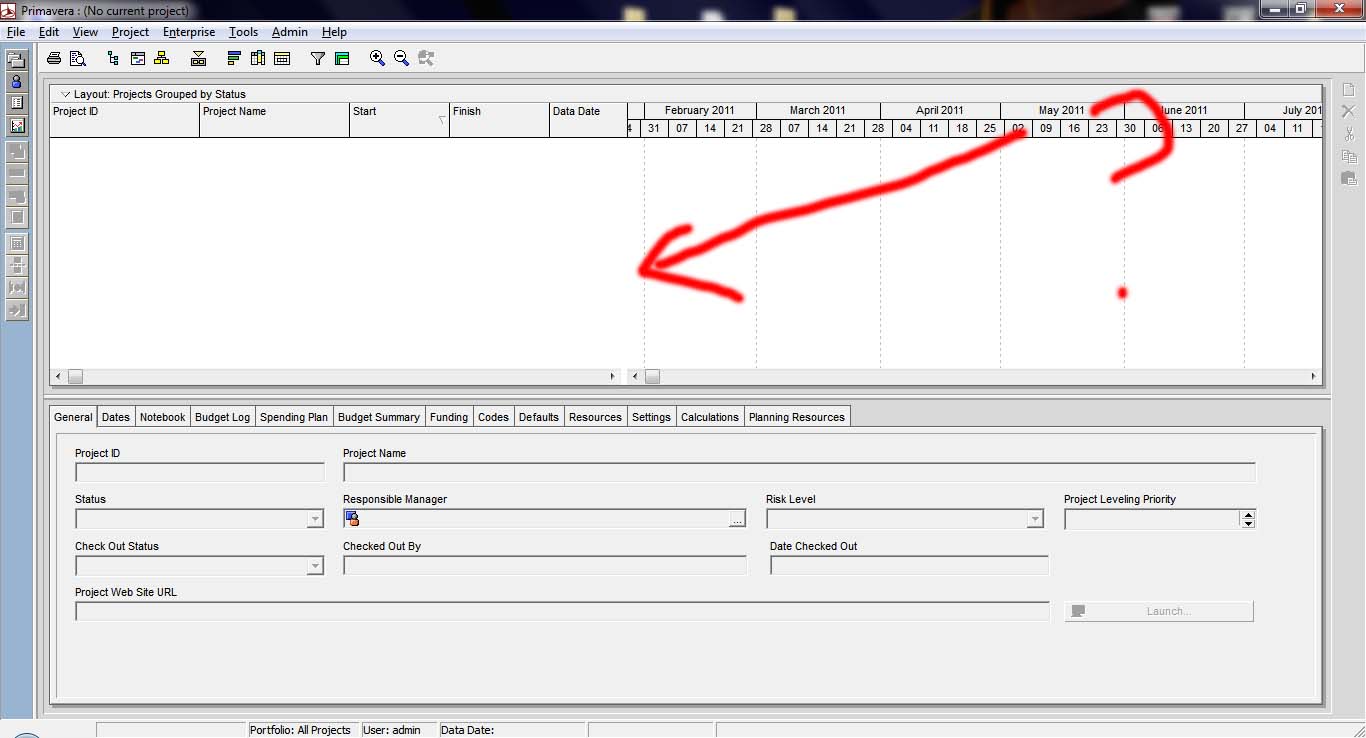Click the Gantt chart view toolbar icon
Image resolution: width=1366 pixels, height=738 pixels.
(137, 59)
